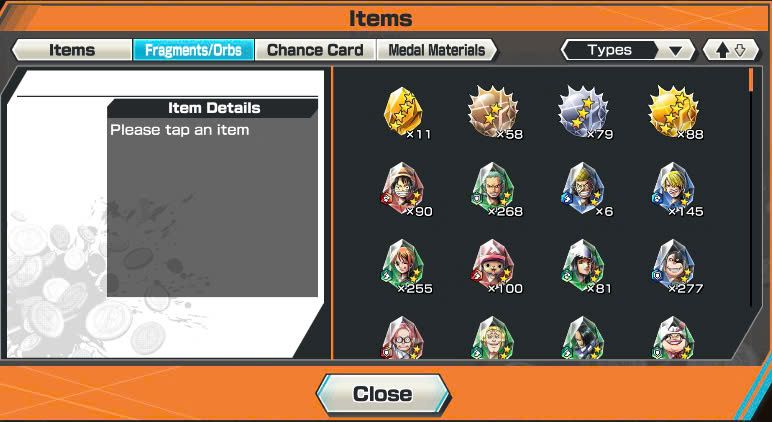
Task: Click the Close button
Action: [x=383, y=394]
